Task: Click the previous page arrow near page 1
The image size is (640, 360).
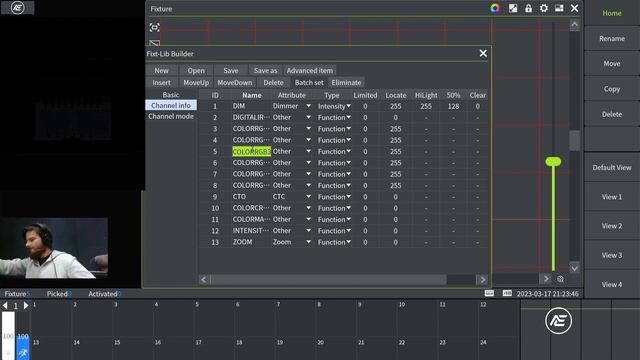Action: pyautogui.click(x=5, y=305)
